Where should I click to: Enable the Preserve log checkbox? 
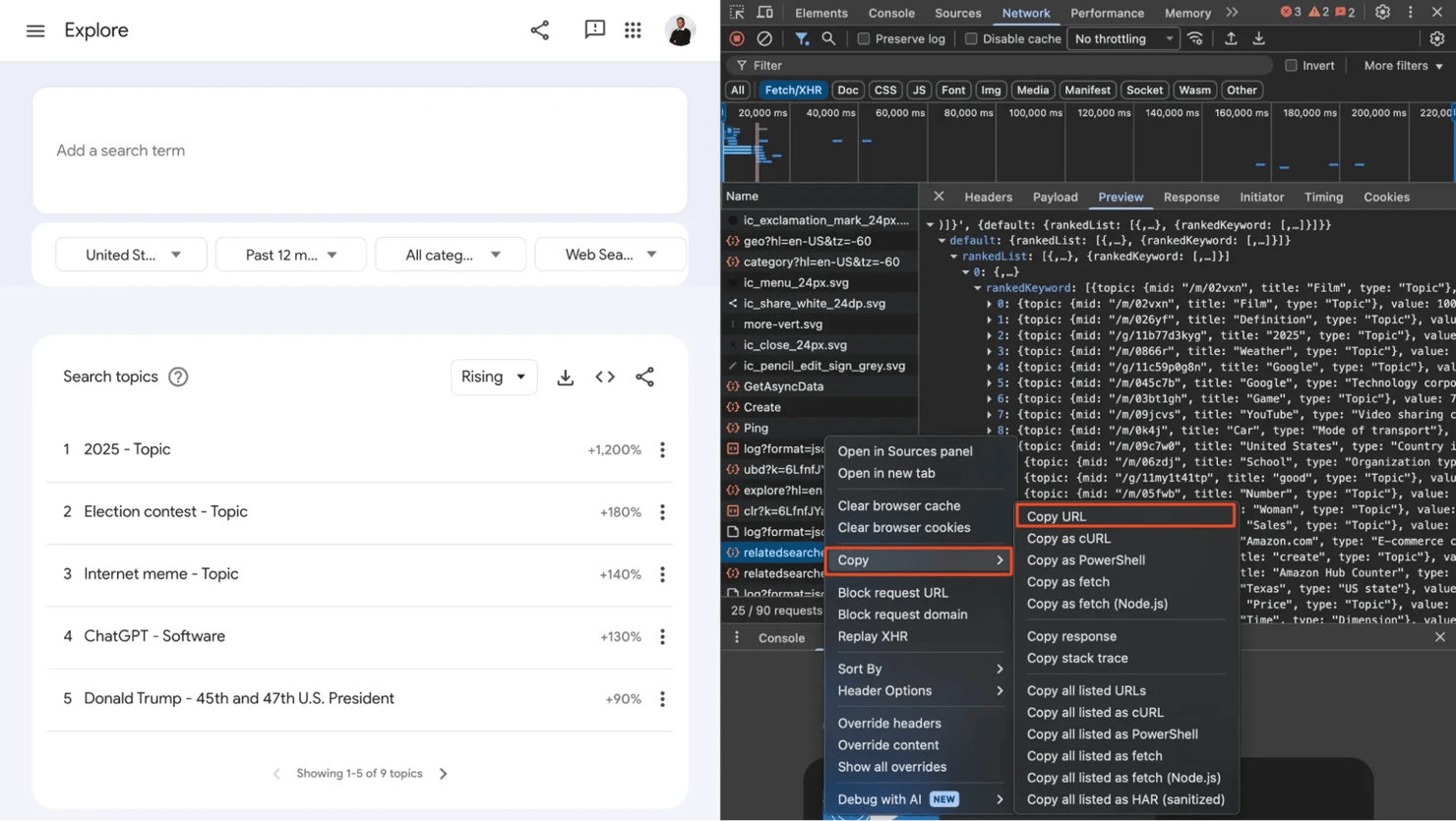click(x=864, y=39)
